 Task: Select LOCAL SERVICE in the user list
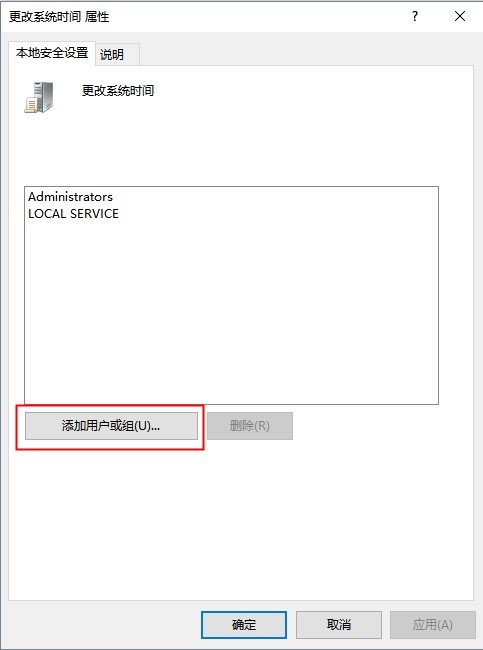(73, 213)
